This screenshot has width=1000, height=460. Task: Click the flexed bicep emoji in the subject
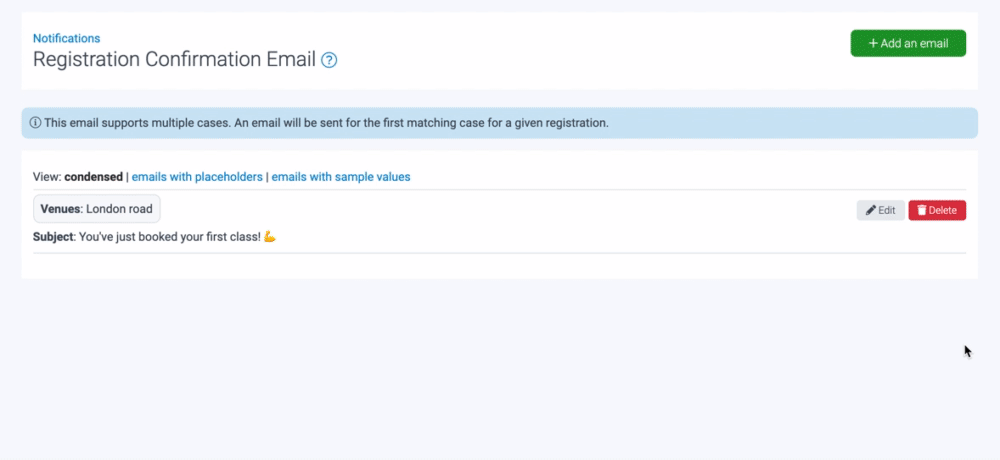point(269,237)
